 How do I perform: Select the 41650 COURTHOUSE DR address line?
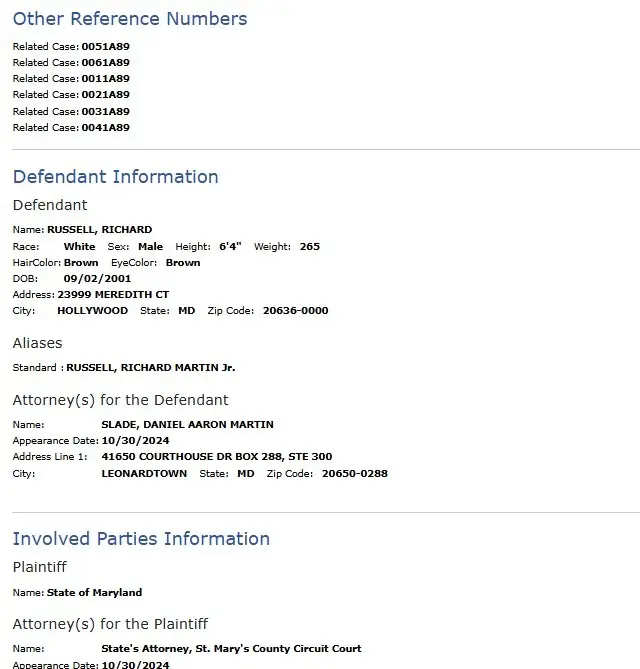217,457
